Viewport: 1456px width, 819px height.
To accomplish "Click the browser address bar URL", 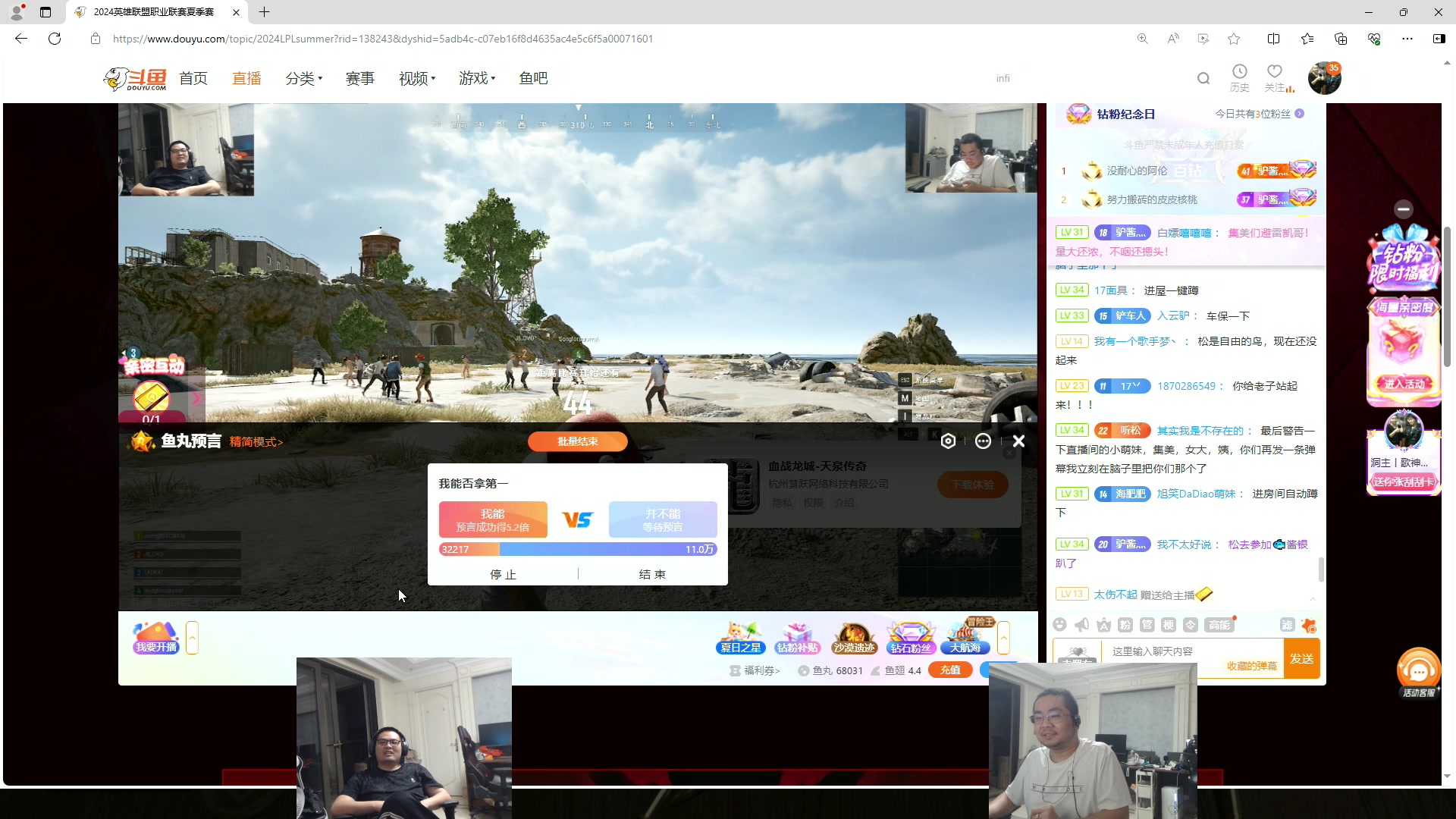I will pyautogui.click(x=383, y=39).
